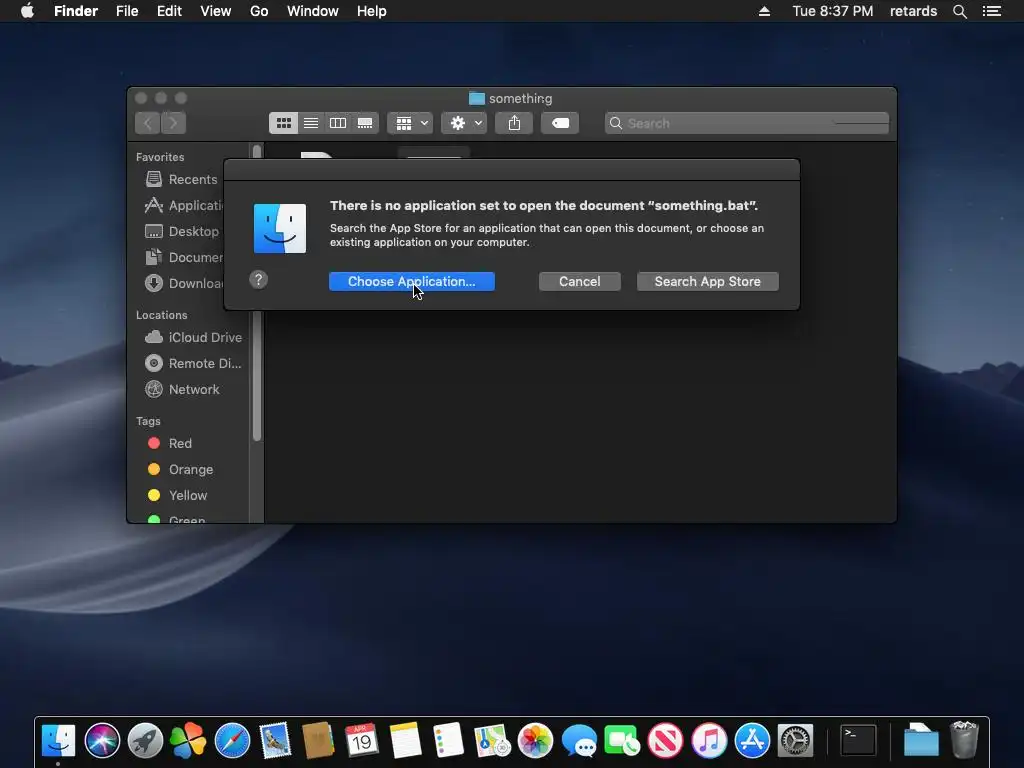Click the sidebar vertical scrollbar
This screenshot has width=1024, height=768.
(x=257, y=294)
